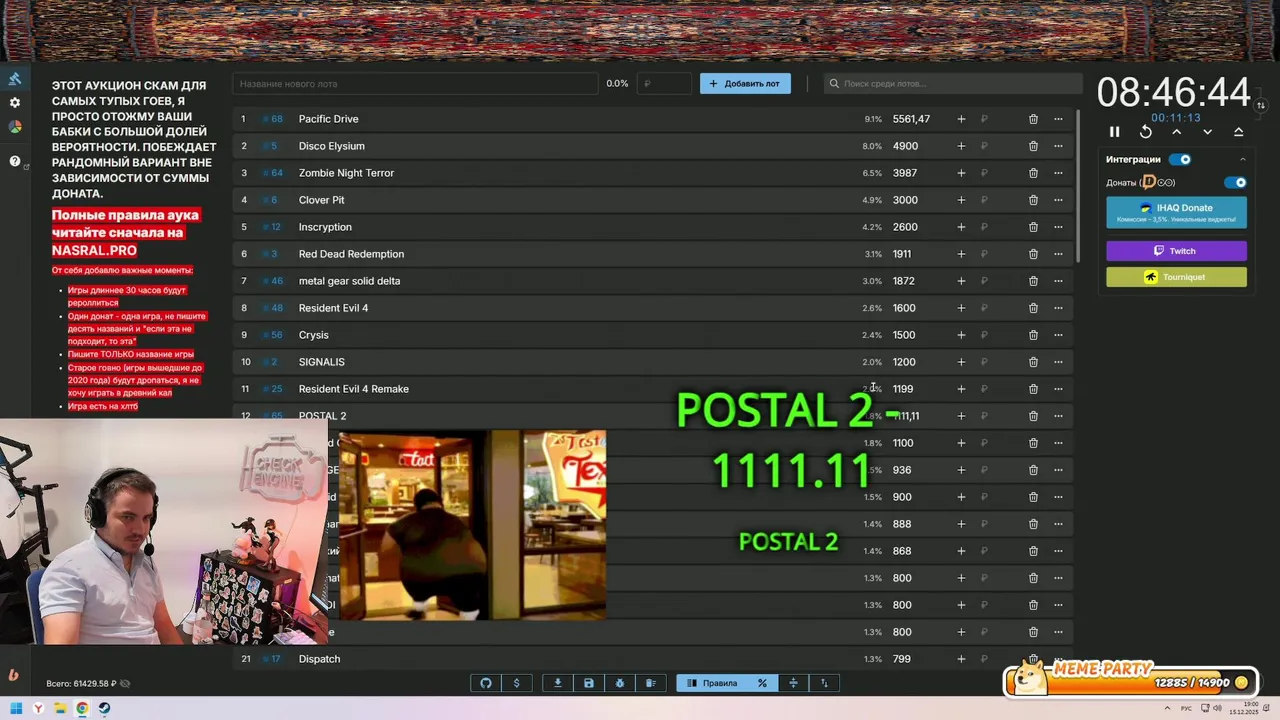The image size is (1280, 720).
Task: Click the Red Dead Redemption lot name
Action: tap(351, 254)
